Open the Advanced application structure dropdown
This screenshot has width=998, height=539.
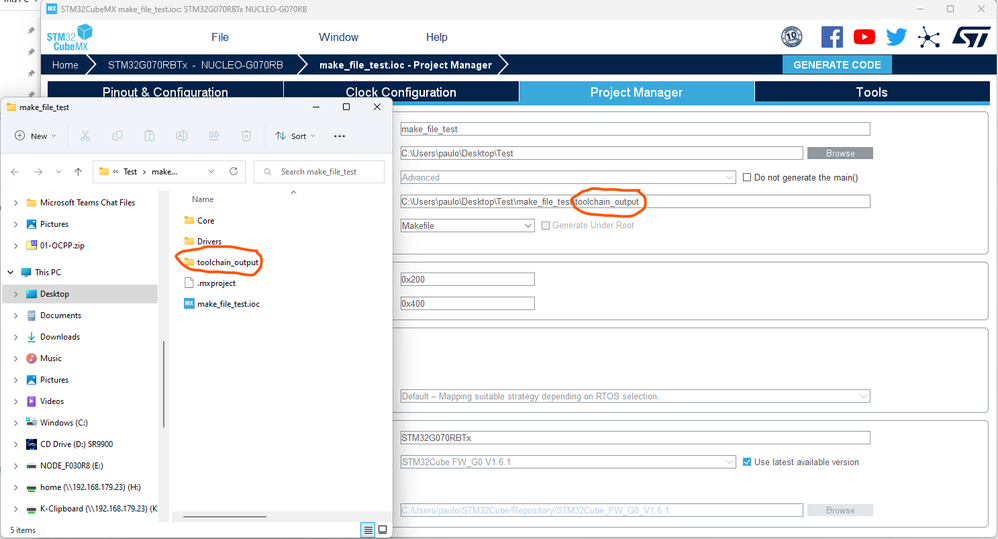568,178
